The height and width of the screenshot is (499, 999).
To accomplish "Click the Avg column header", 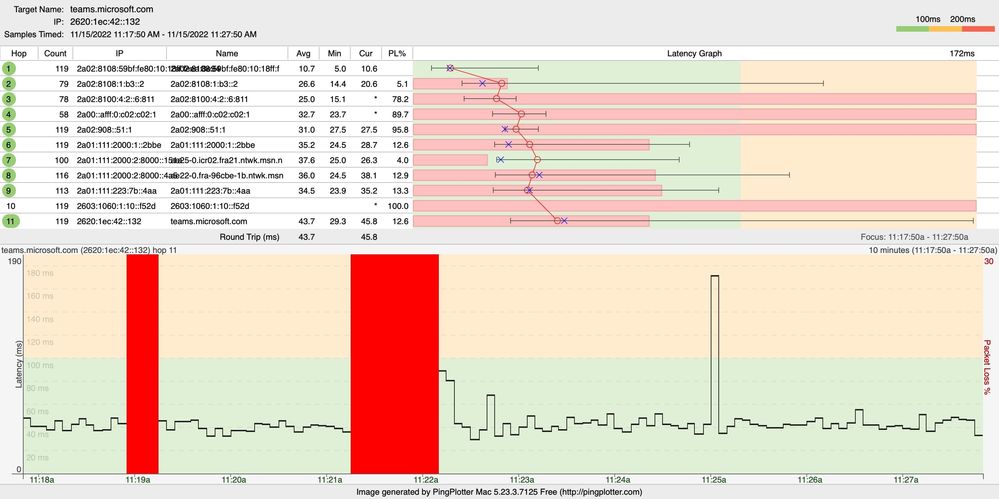I will (x=303, y=54).
